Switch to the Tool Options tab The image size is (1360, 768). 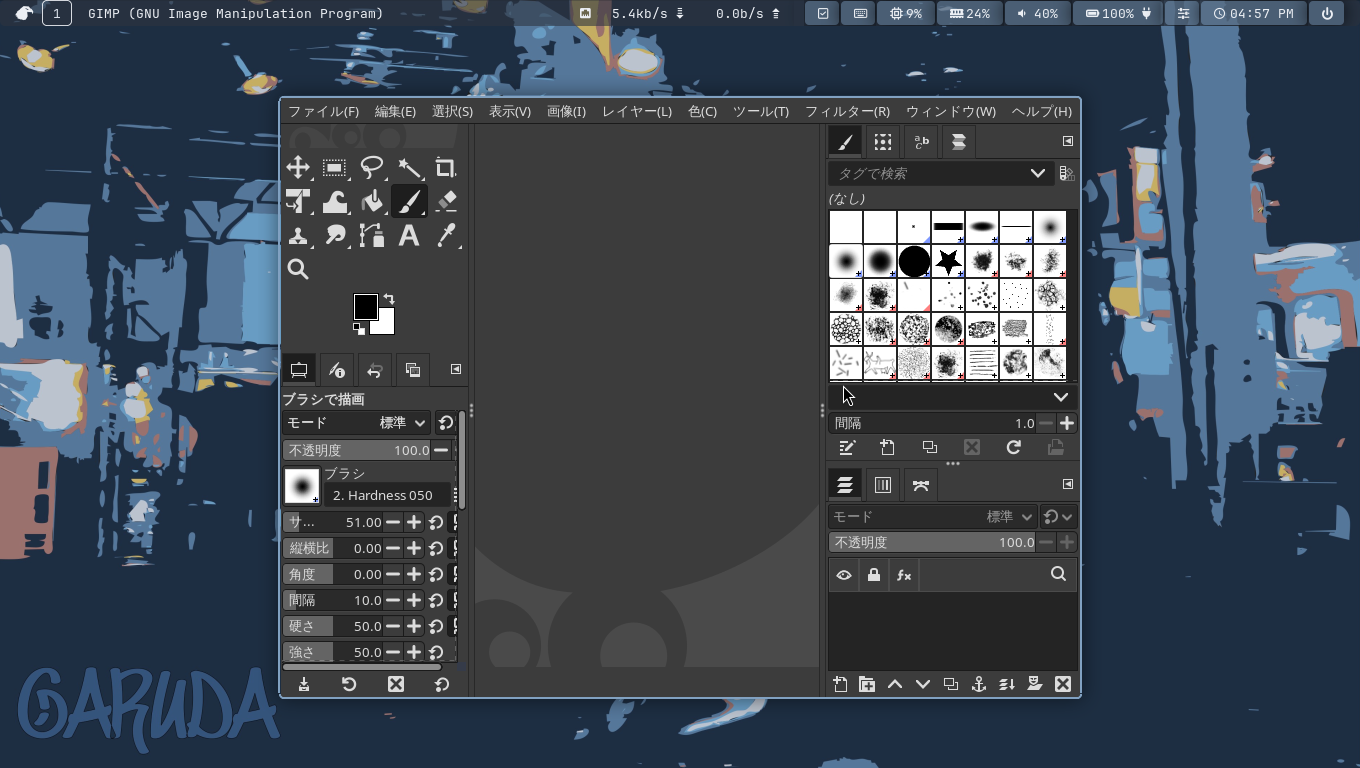pyautogui.click(x=299, y=370)
